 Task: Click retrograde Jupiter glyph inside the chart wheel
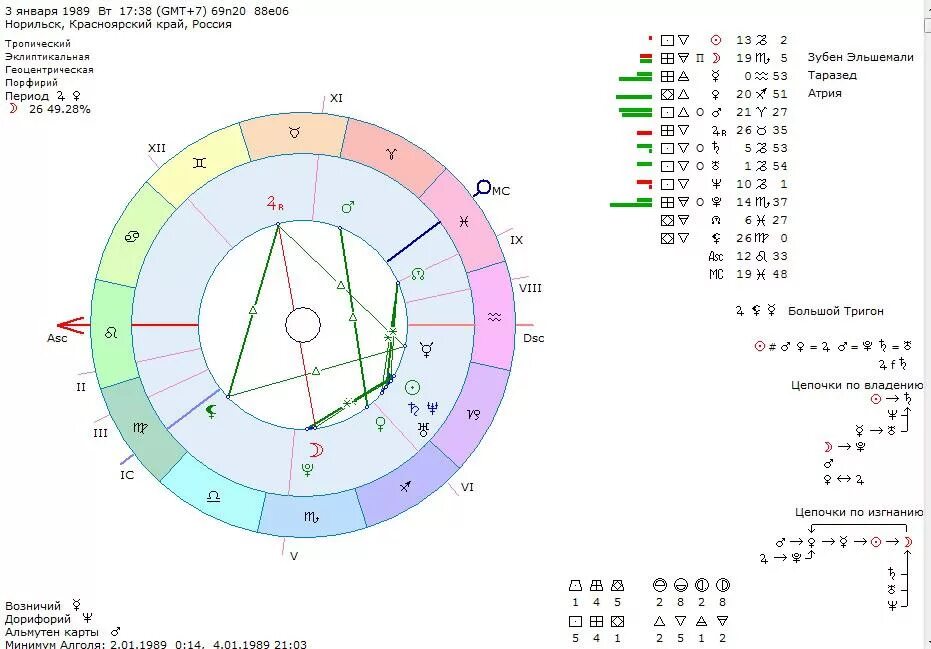tap(274, 204)
